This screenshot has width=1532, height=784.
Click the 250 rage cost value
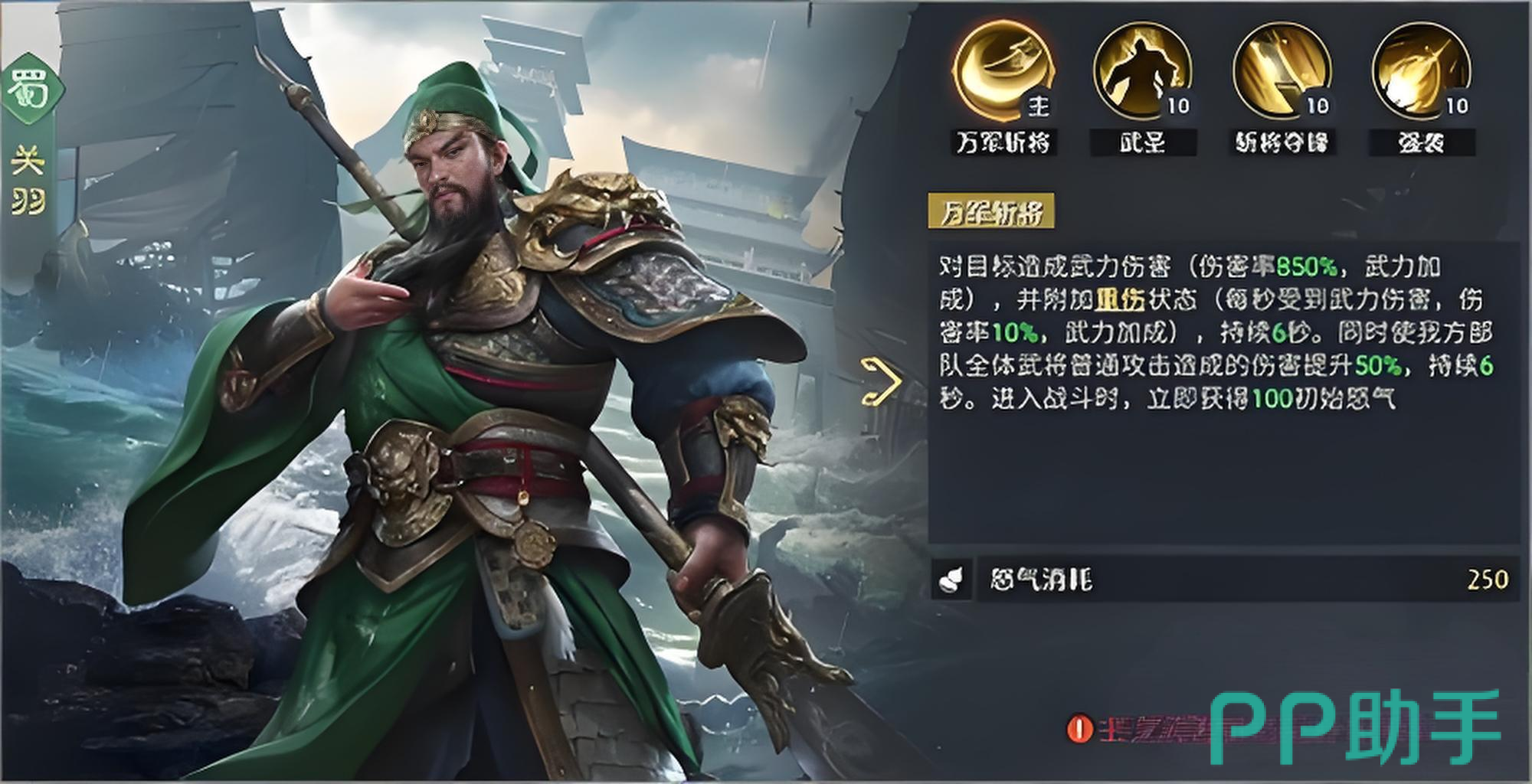1488,580
